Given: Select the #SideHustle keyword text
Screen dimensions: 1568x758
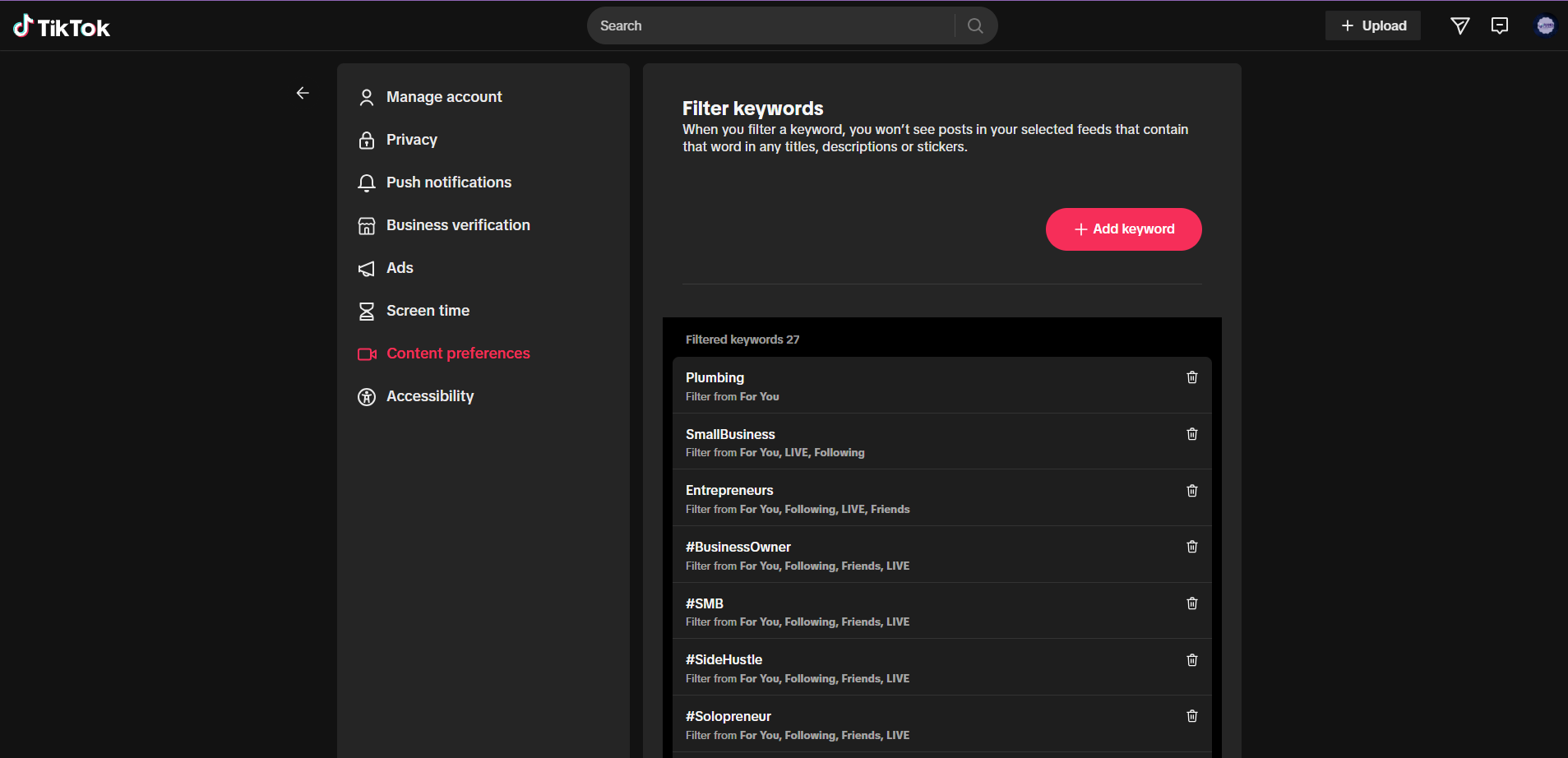Looking at the screenshot, I should (x=724, y=660).
